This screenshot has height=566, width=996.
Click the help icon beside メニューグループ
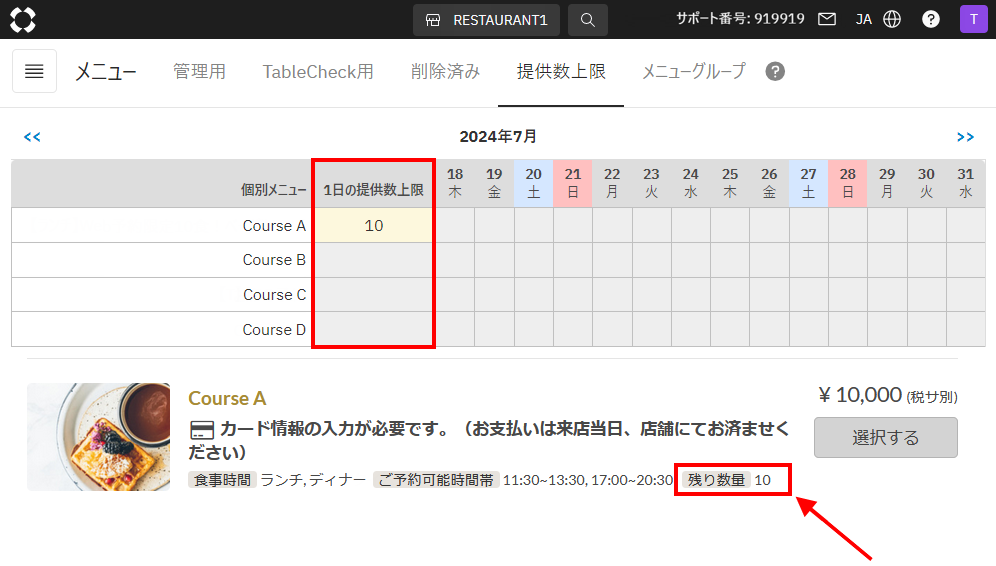(775, 71)
